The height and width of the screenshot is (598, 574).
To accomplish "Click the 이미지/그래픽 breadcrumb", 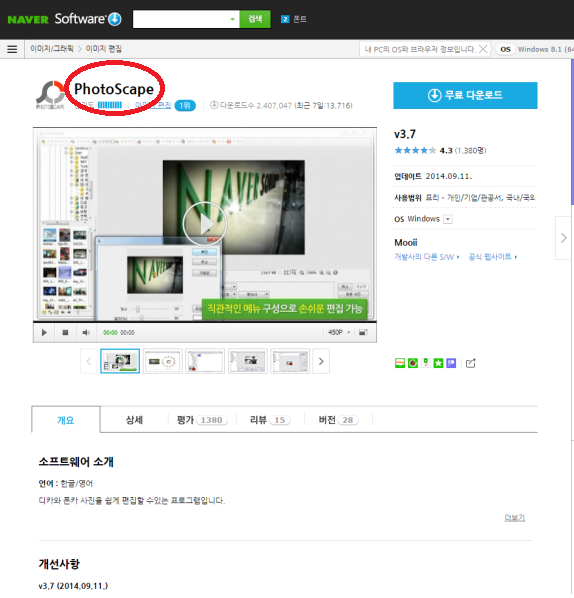I will pos(52,49).
